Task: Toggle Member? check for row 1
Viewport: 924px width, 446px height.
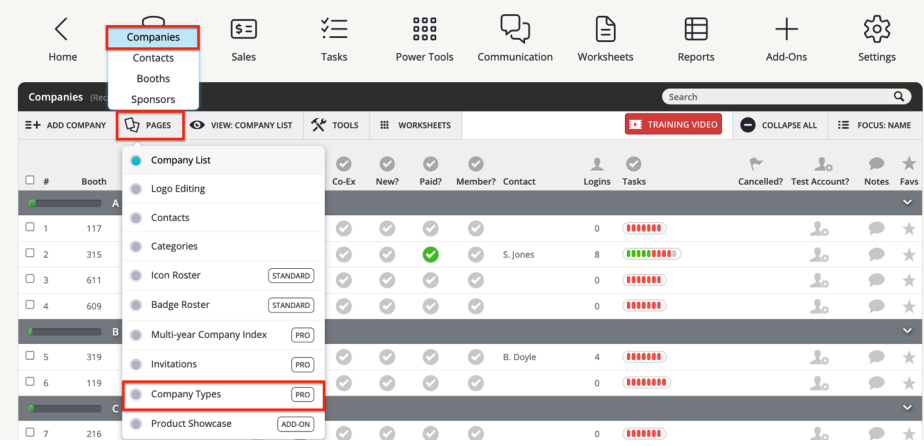Action: click(x=476, y=229)
